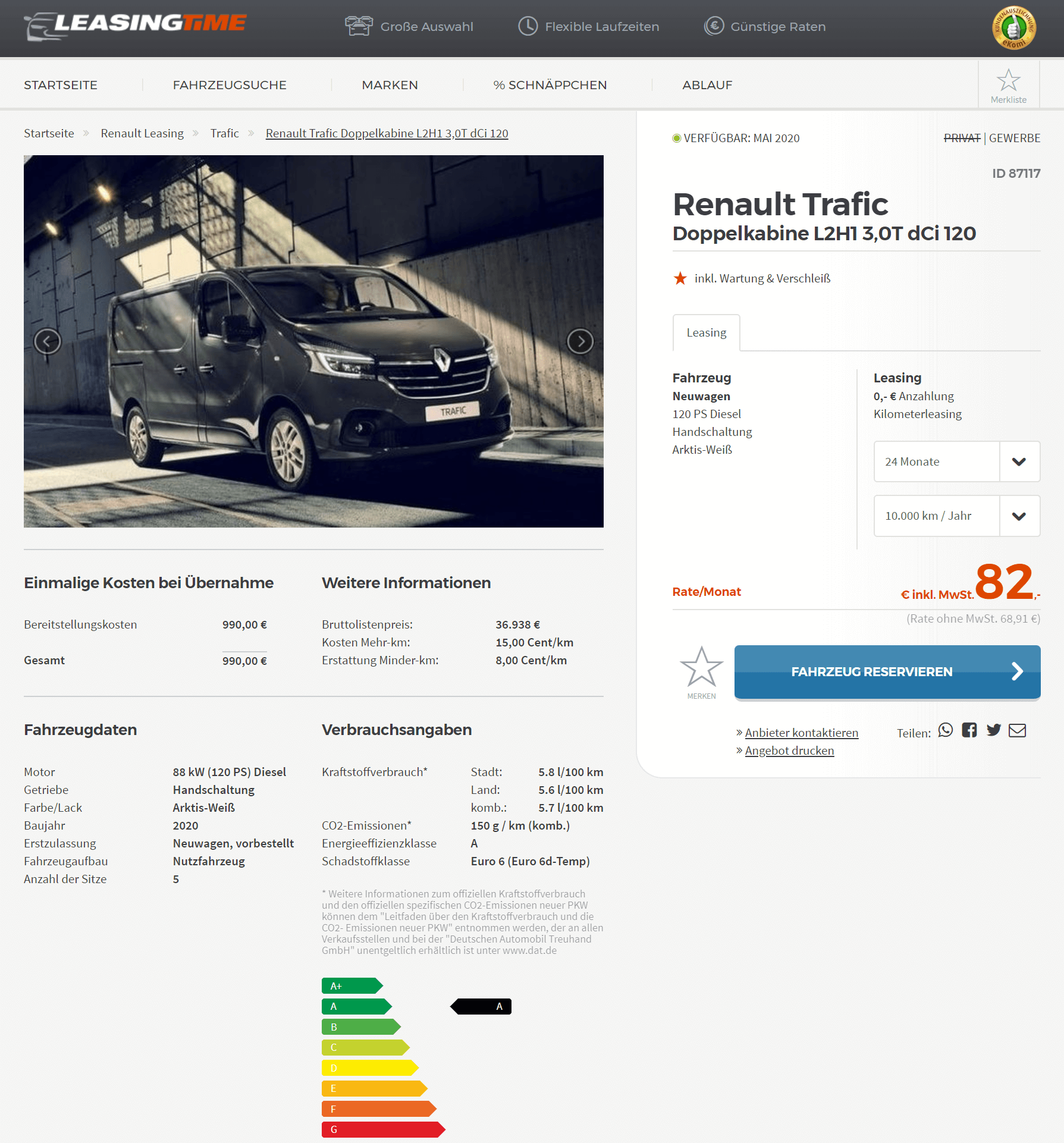Click the black A rating marker

pyautogui.click(x=481, y=1006)
